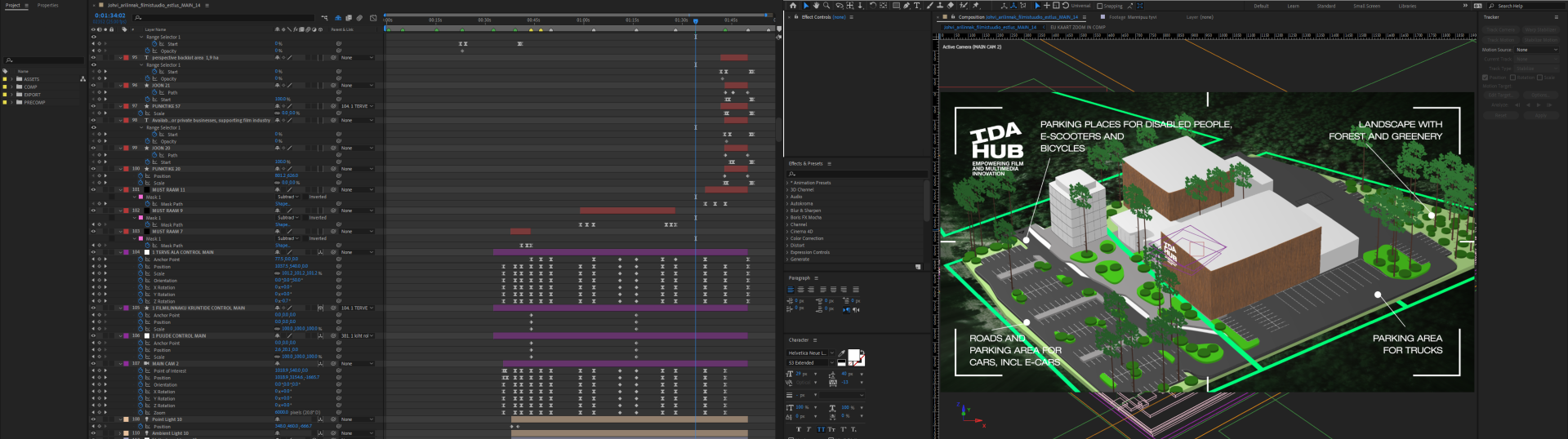Enable the Snapping checkbox

[1099, 6]
